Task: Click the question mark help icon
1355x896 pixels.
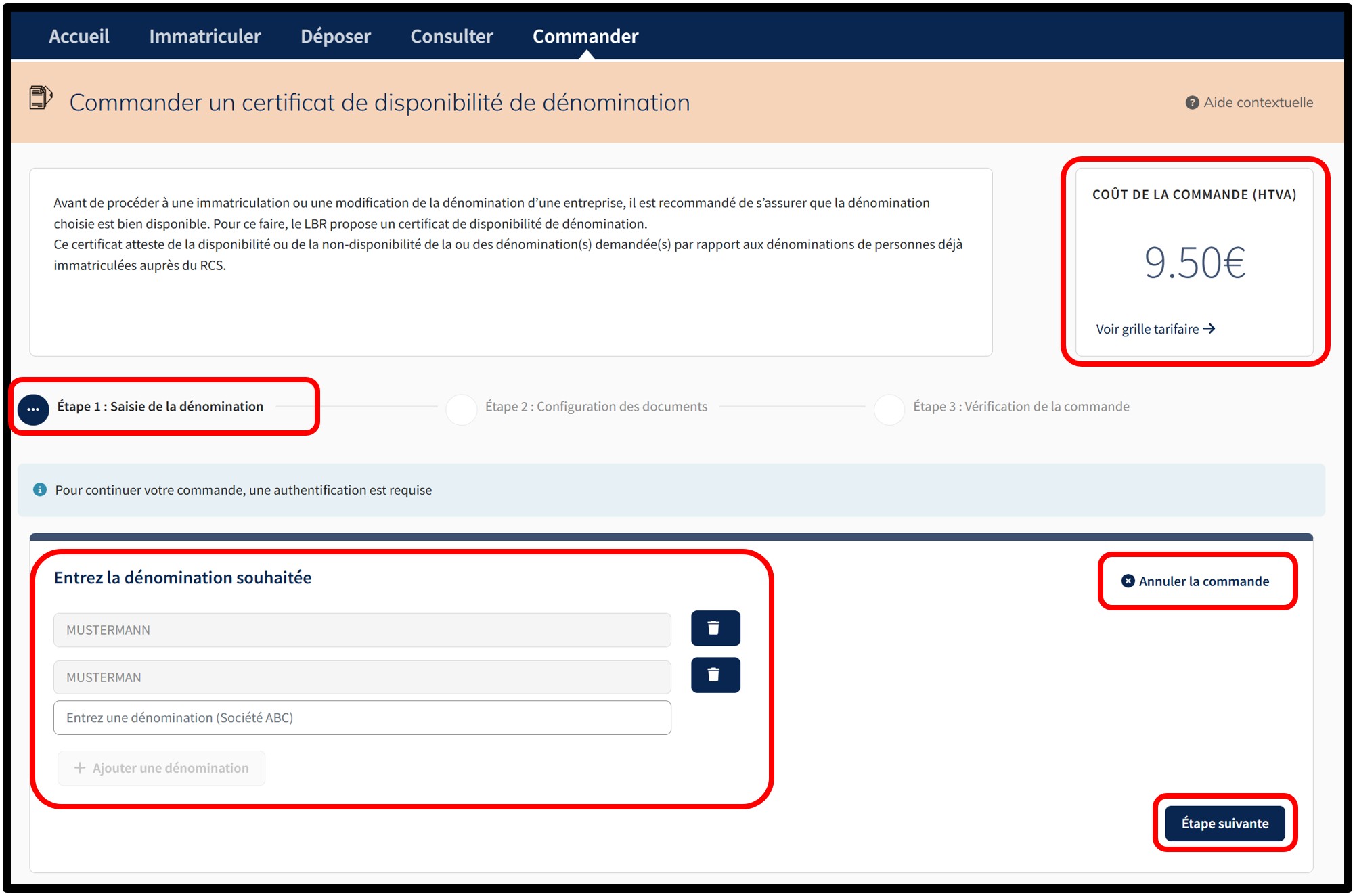Action: coord(1192,103)
